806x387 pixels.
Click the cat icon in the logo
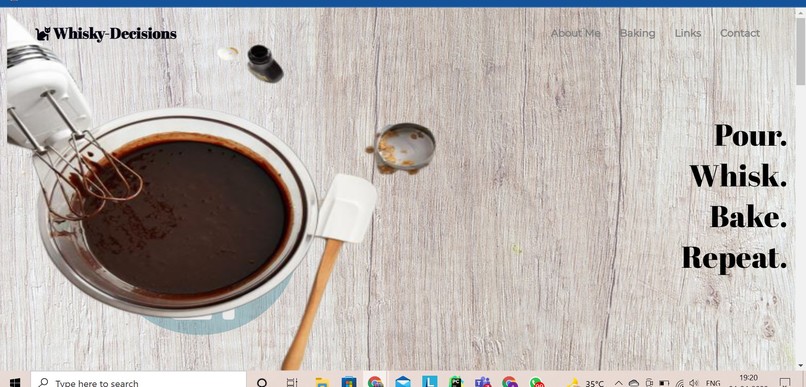point(43,34)
